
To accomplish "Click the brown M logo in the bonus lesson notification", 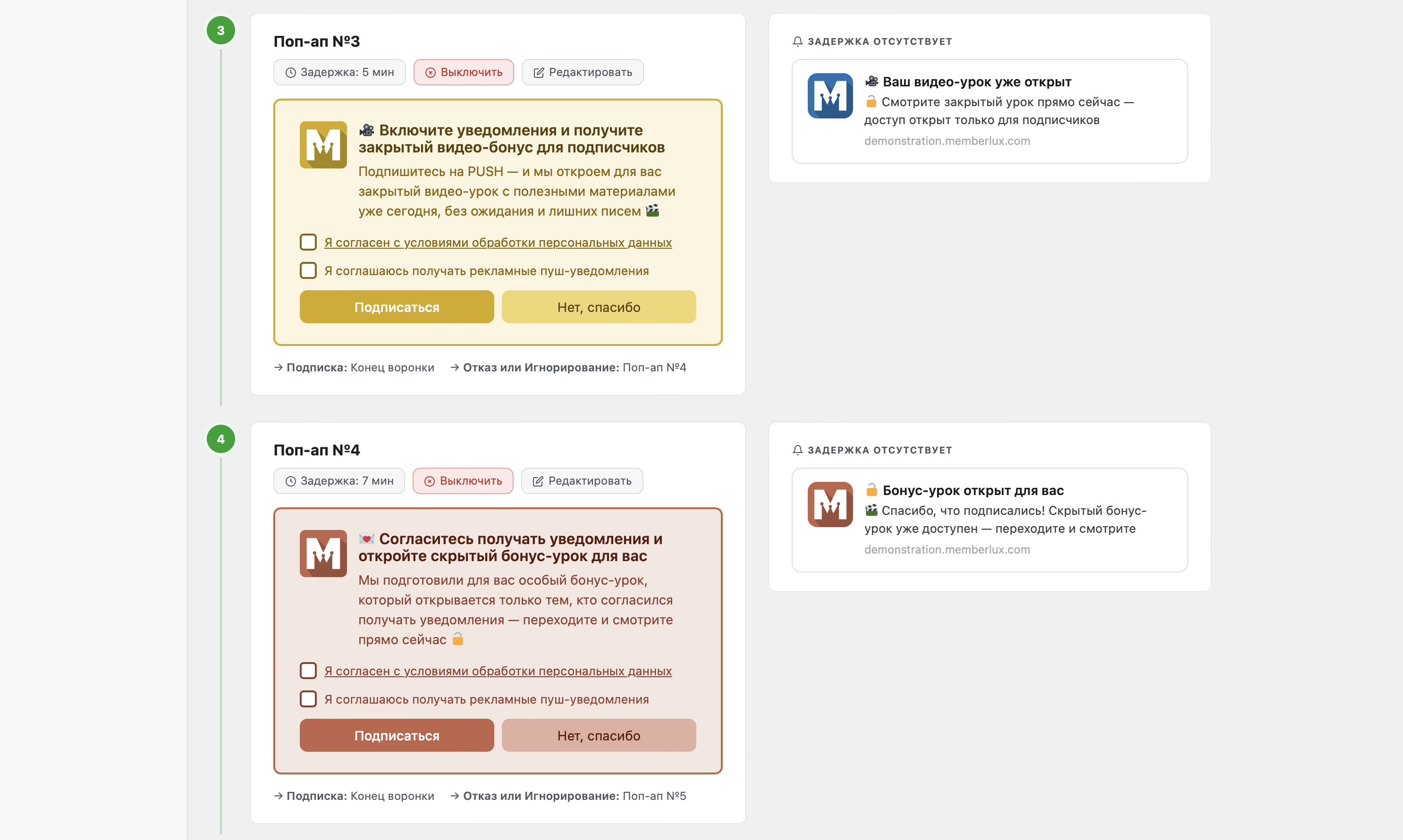I will tap(830, 504).
